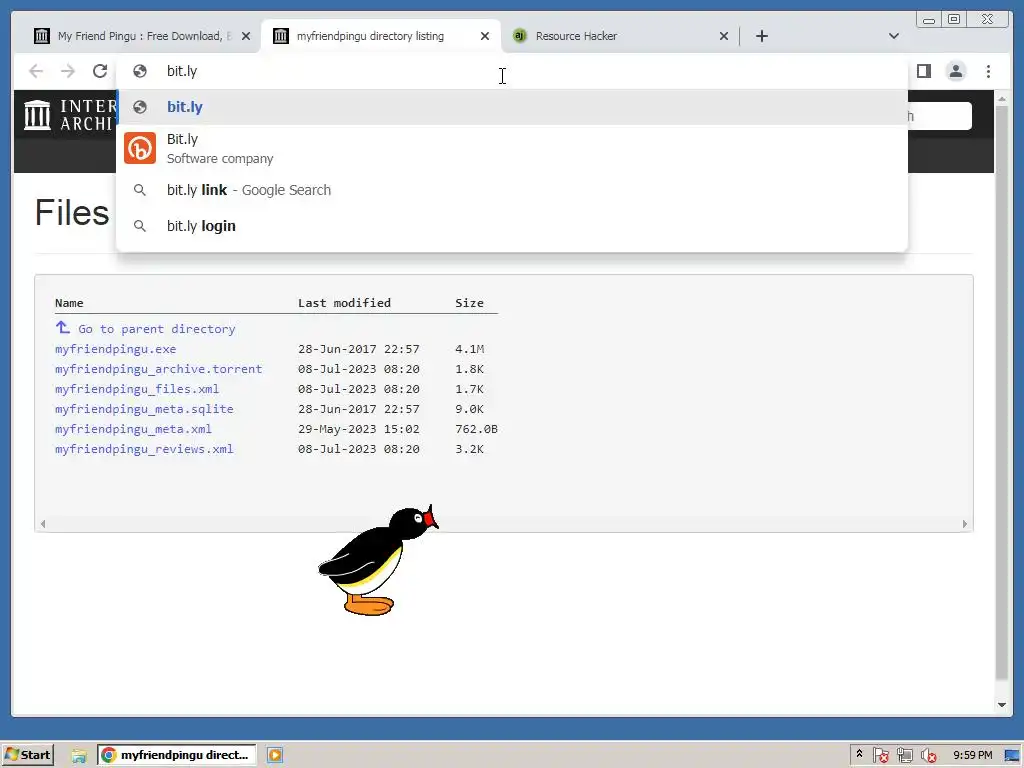Open myfriendpingu_archive.torrent link
Image resolution: width=1024 pixels, height=768 pixels.
pos(158,369)
